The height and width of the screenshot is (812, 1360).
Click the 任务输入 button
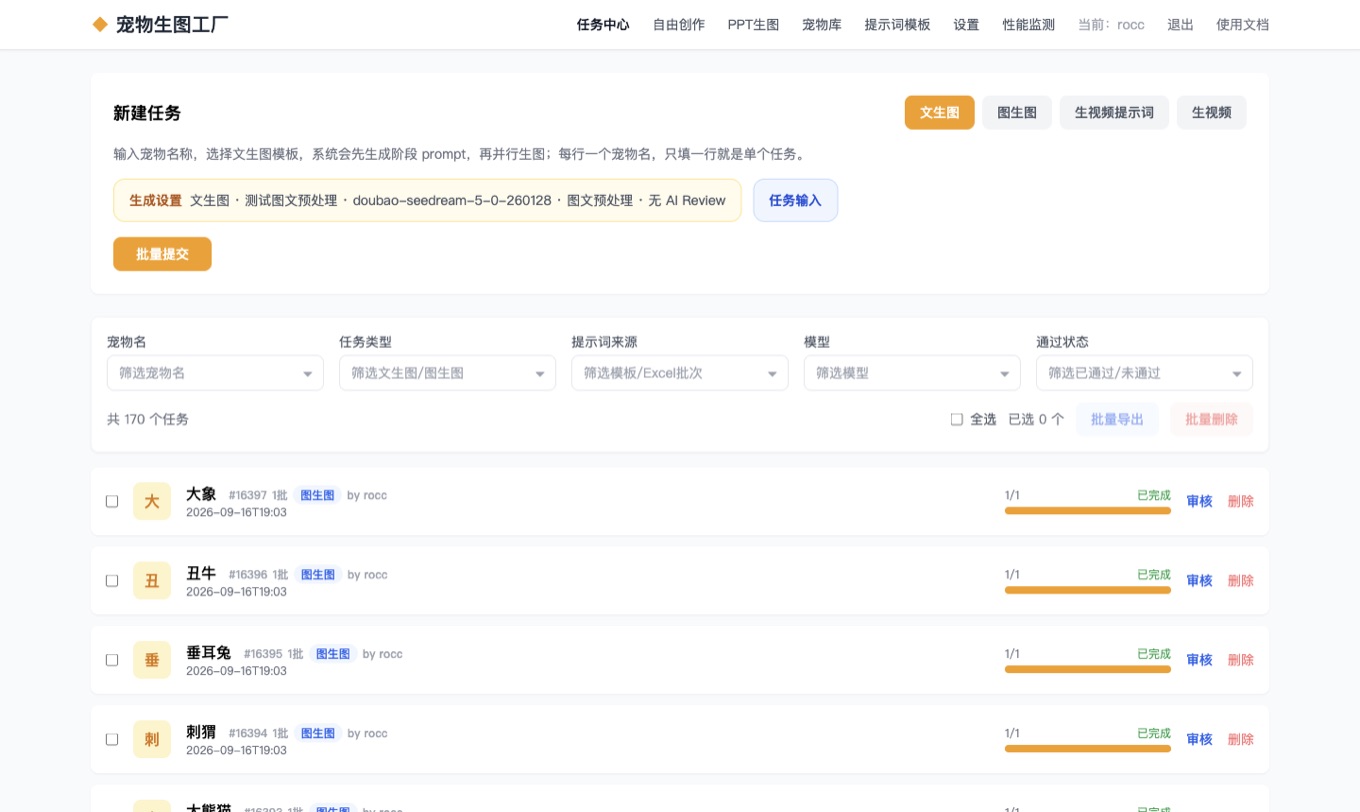click(x=795, y=200)
